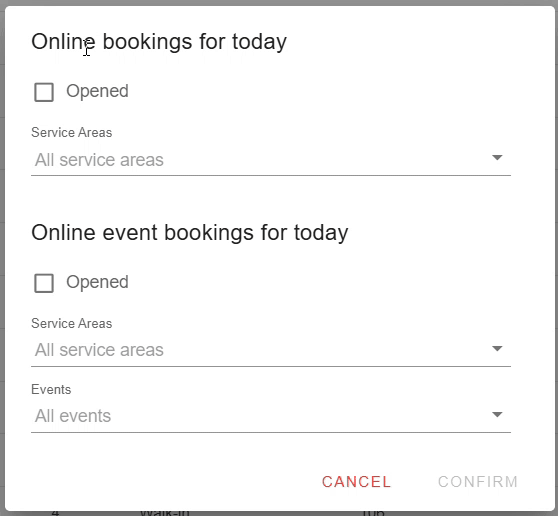Tick the Opened checkbox under Online event bookings
Screen dimensions: 558x516
[44, 283]
